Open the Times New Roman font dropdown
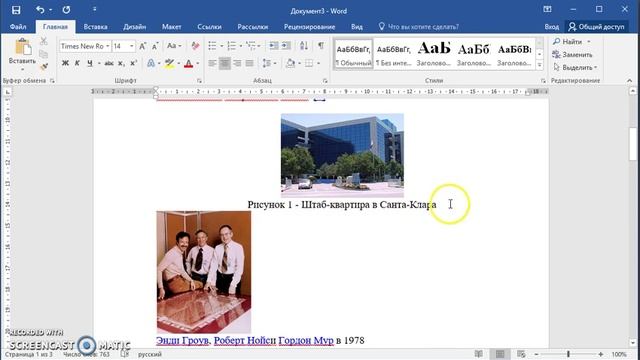Image resolution: width=640 pixels, height=360 pixels. click(108, 46)
